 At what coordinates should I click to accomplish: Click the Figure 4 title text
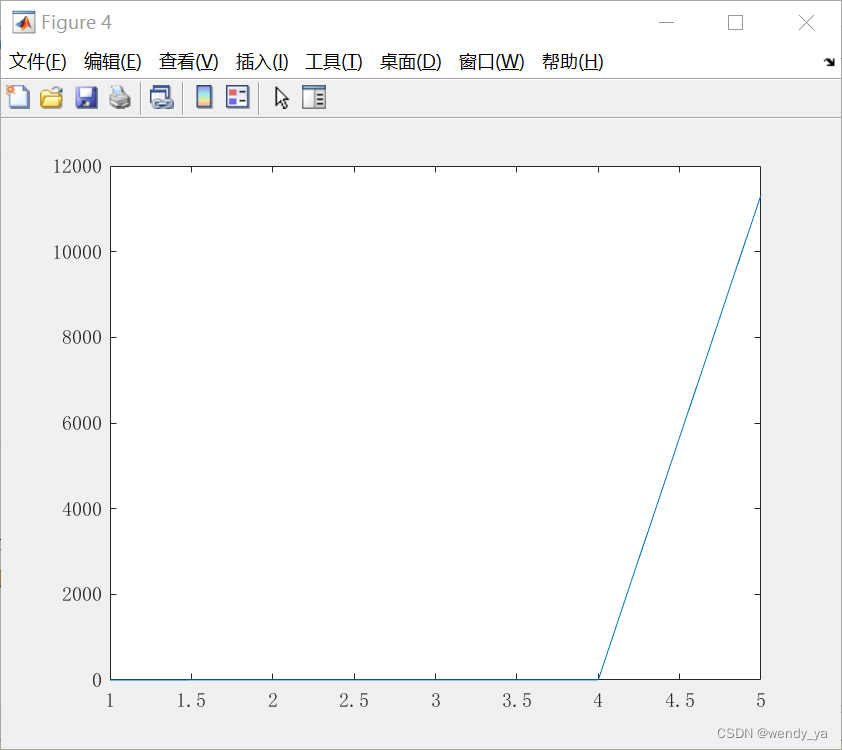click(x=76, y=23)
